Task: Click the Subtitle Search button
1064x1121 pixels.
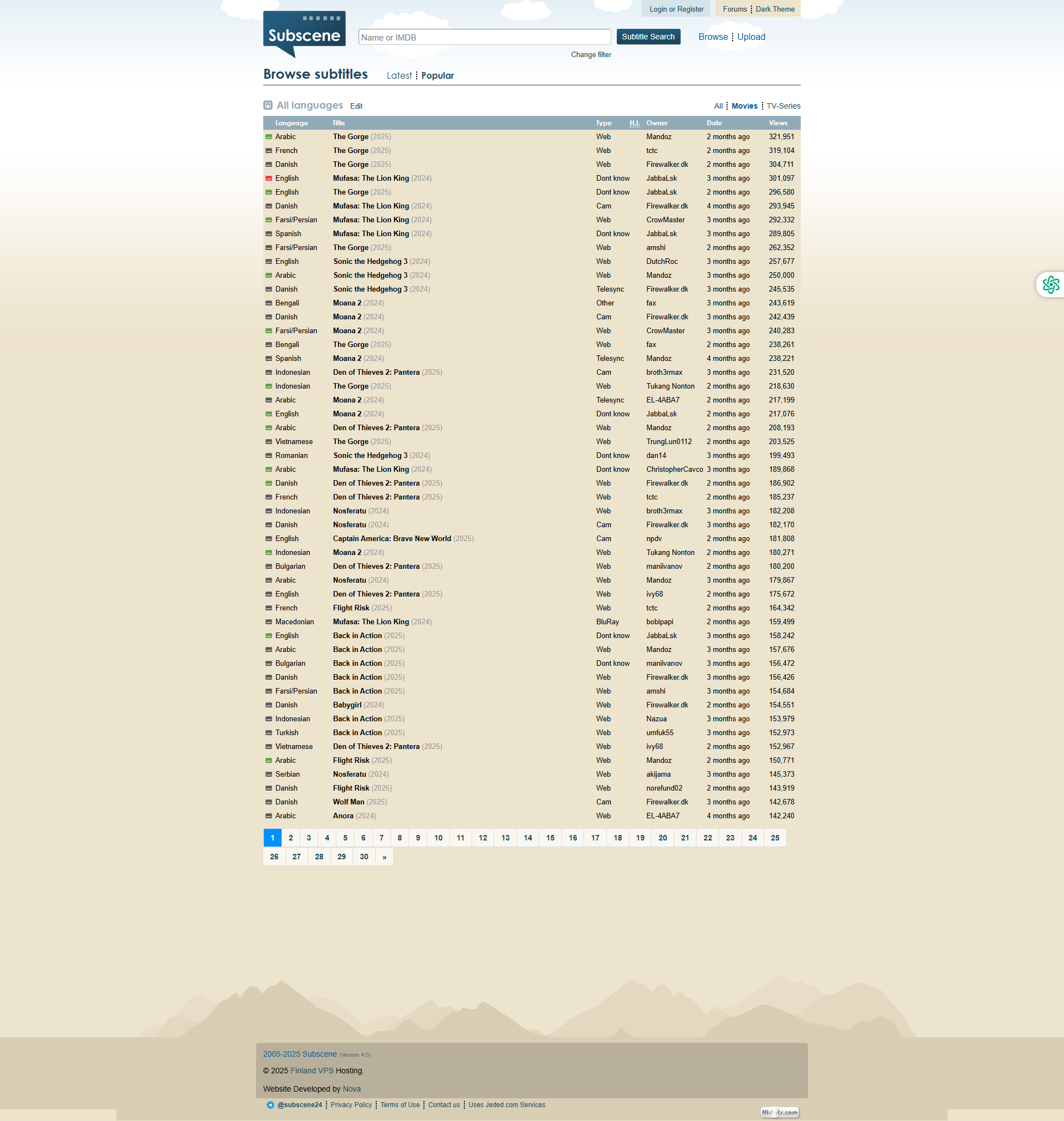Action: 648,36
